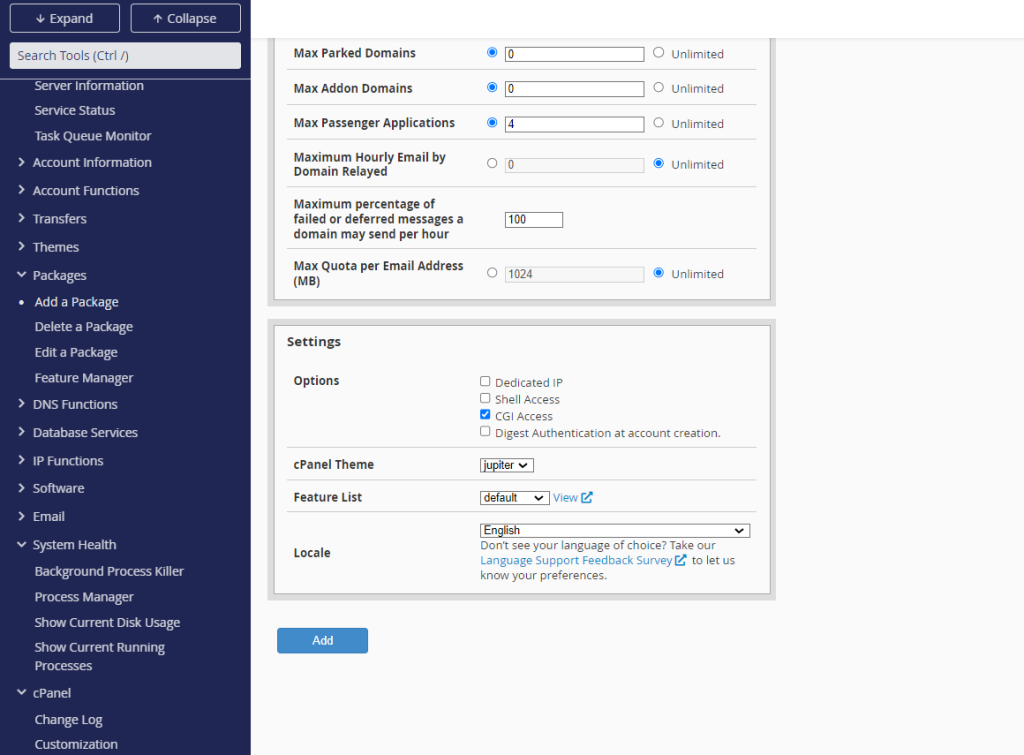Select Unlimited for Max Quota per Email Address
Screen dimensions: 1024x755
[659, 273]
